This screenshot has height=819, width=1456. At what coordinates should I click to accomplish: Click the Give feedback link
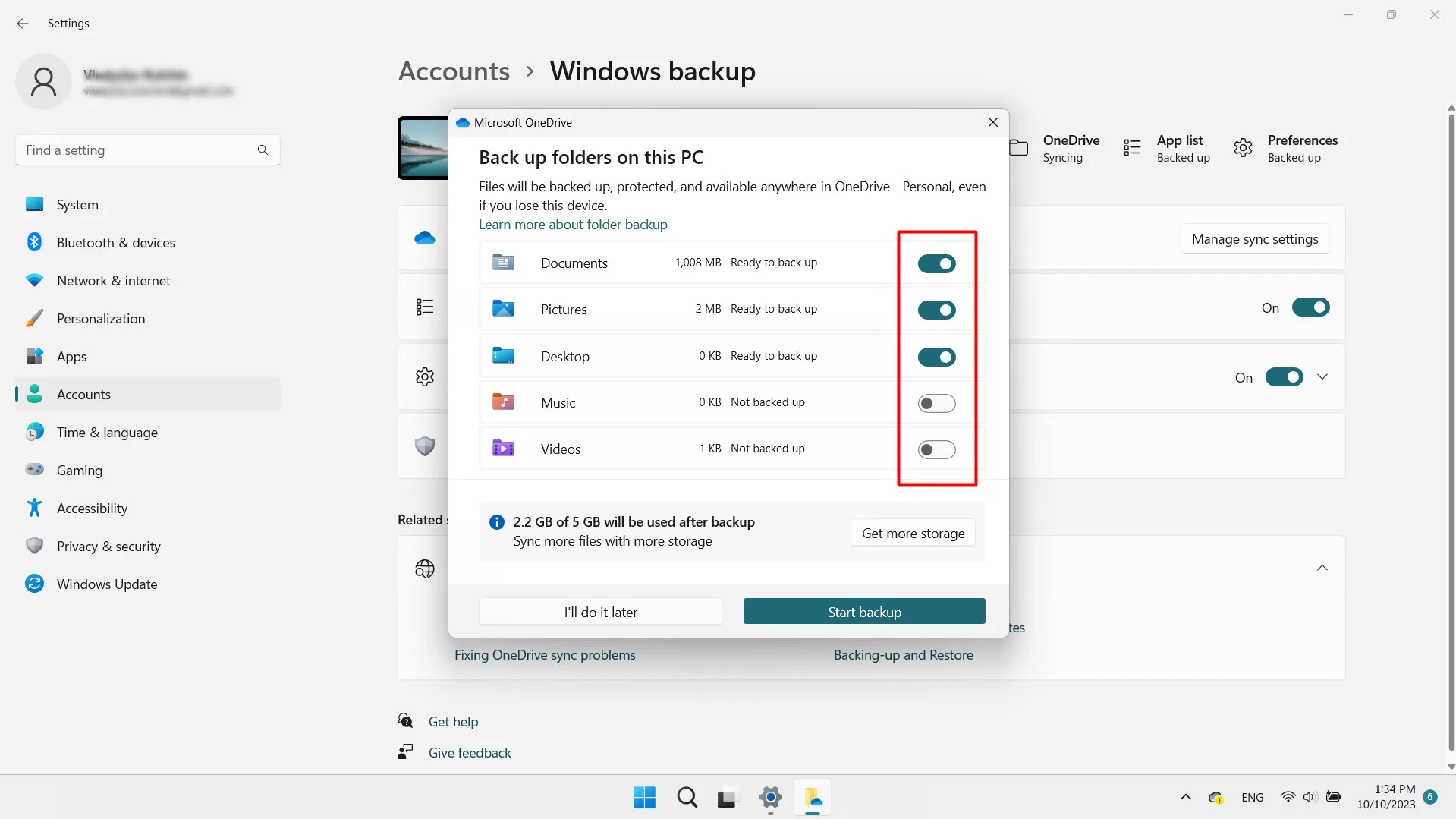tap(470, 753)
